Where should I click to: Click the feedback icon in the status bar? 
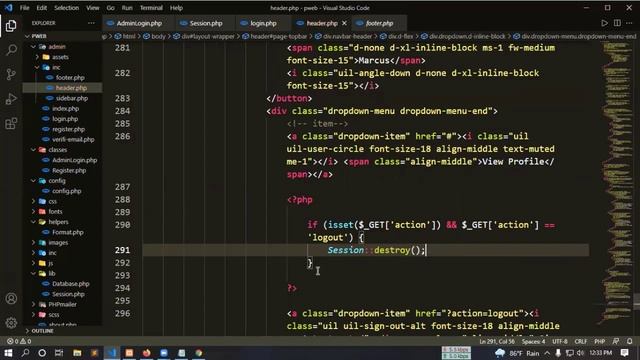pyautogui.click(x=616, y=341)
